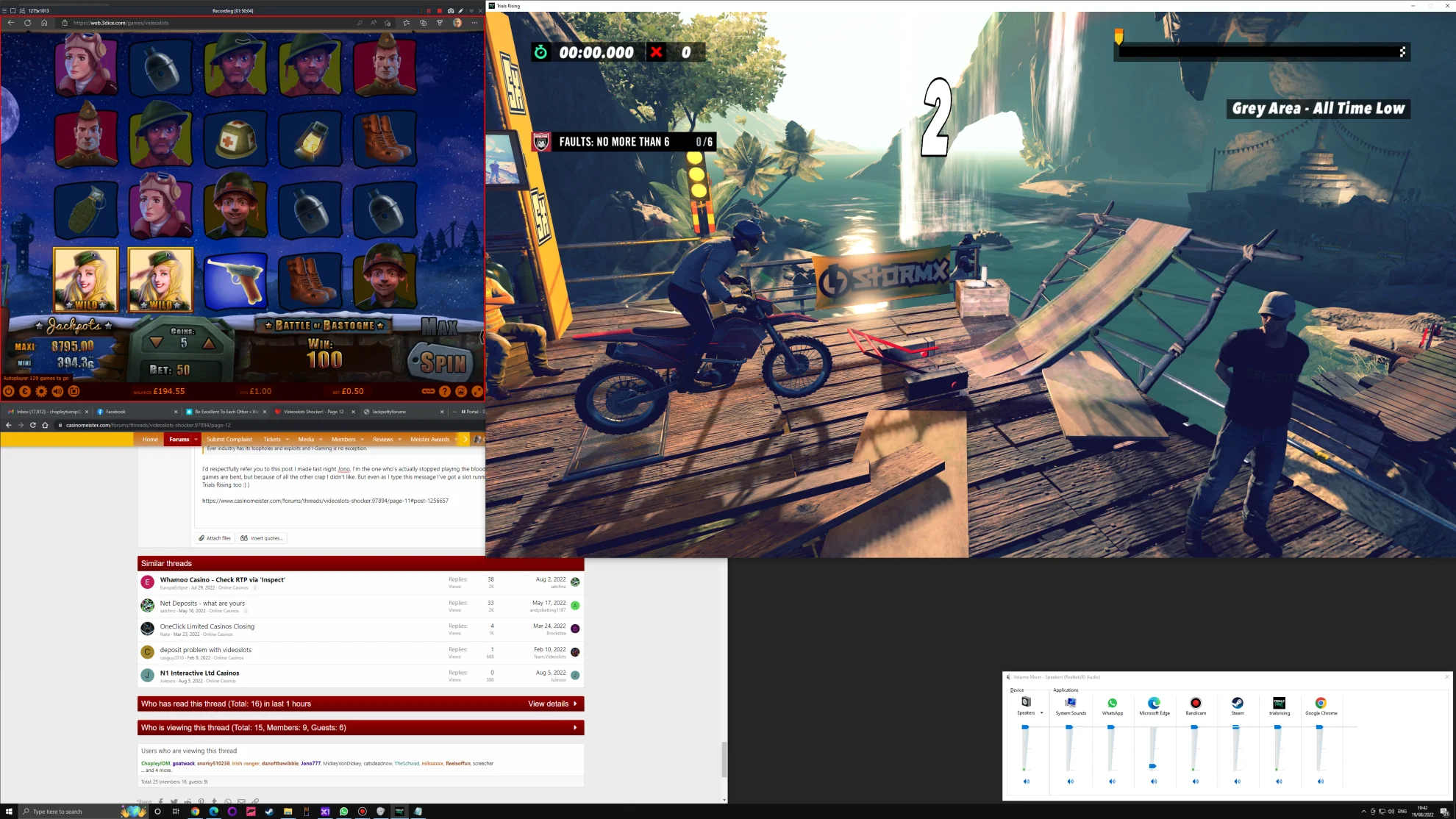The width and height of the screenshot is (1456, 819).
Task: Mute Bandicam in Volume Mixer
Action: 1196,782
